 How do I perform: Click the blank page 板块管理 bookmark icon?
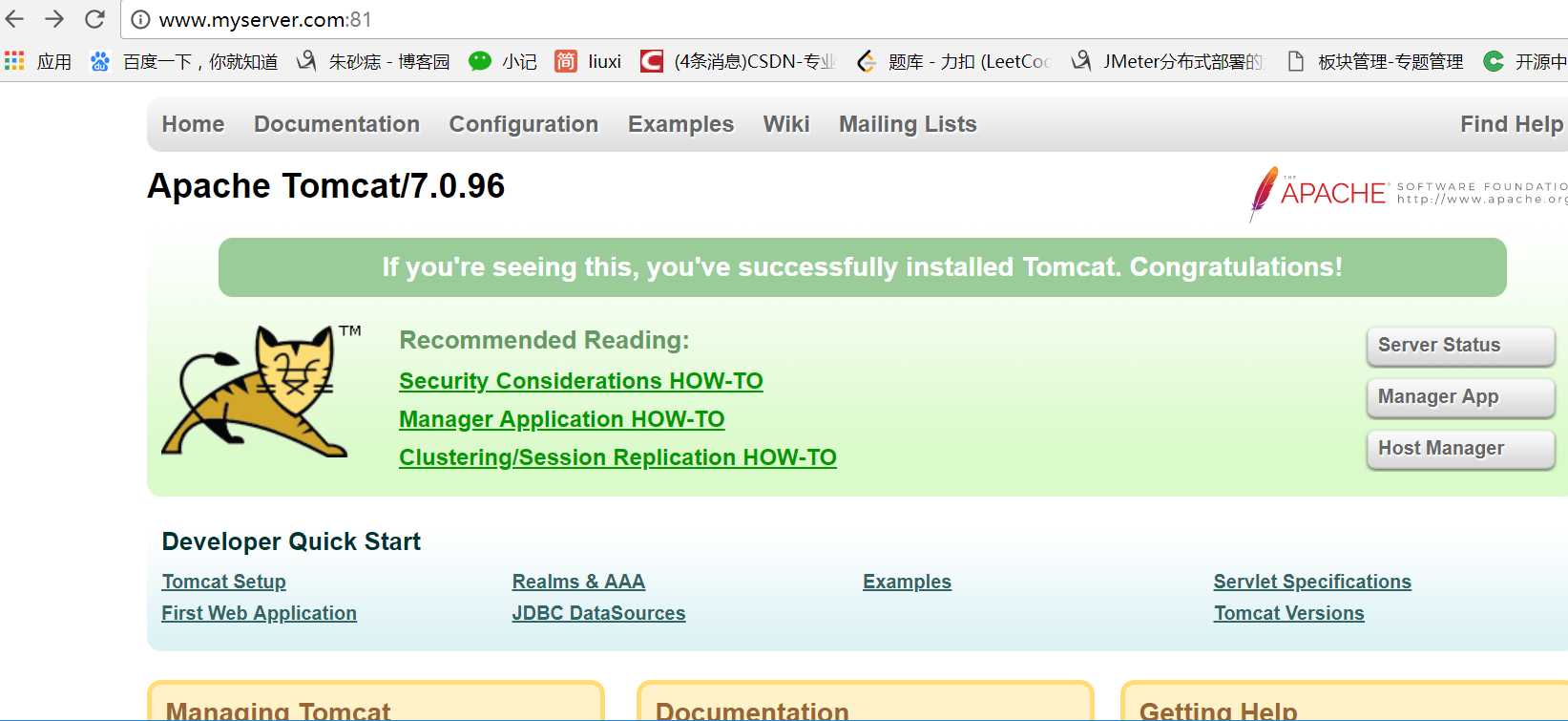[1295, 61]
